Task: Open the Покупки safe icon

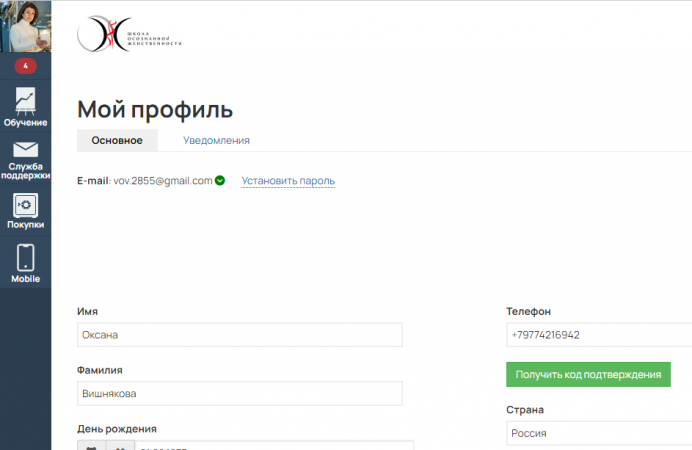Action: [26, 205]
